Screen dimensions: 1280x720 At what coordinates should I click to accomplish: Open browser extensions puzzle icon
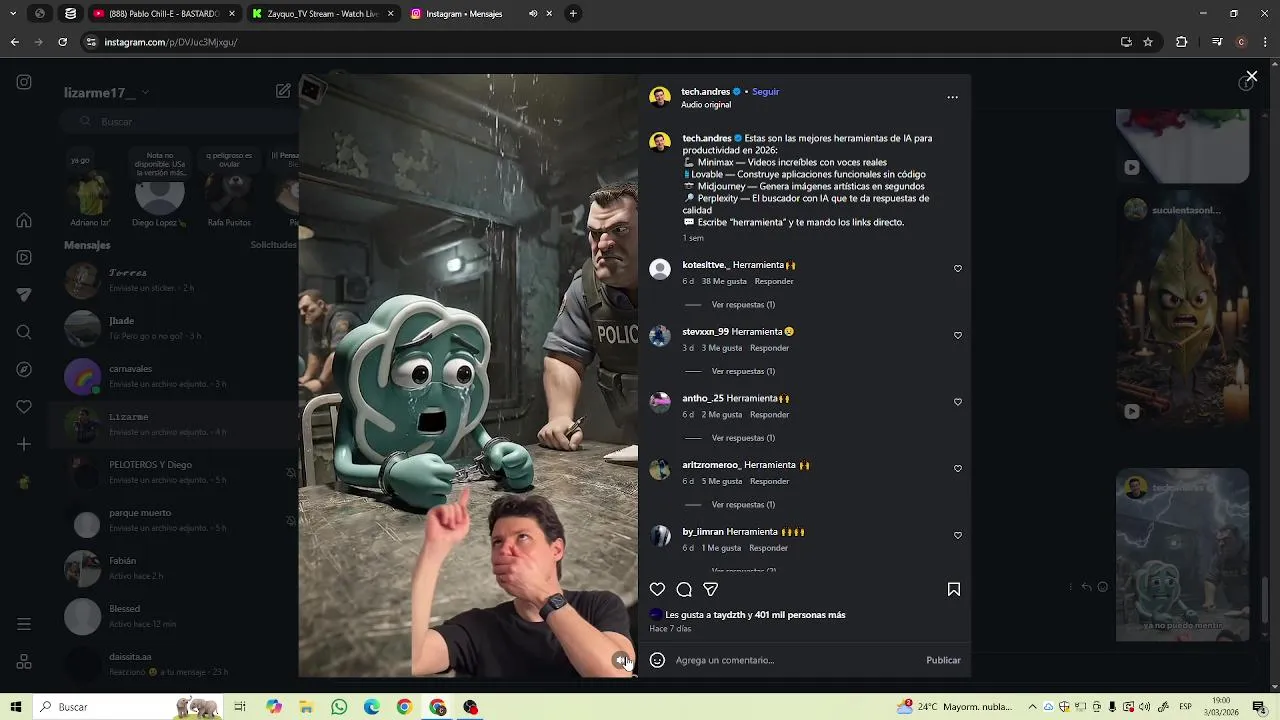pos(1182,42)
